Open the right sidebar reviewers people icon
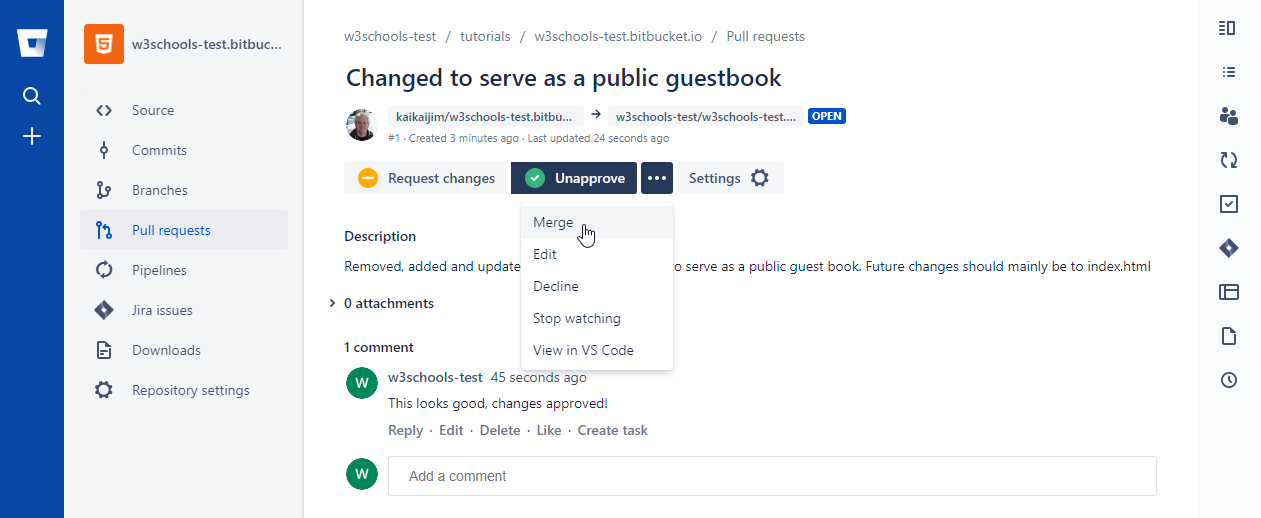Image resolution: width=1261 pixels, height=518 pixels. click(x=1229, y=116)
